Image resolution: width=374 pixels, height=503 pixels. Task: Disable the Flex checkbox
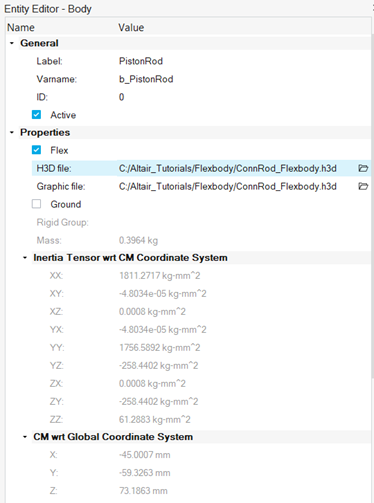click(x=36, y=150)
